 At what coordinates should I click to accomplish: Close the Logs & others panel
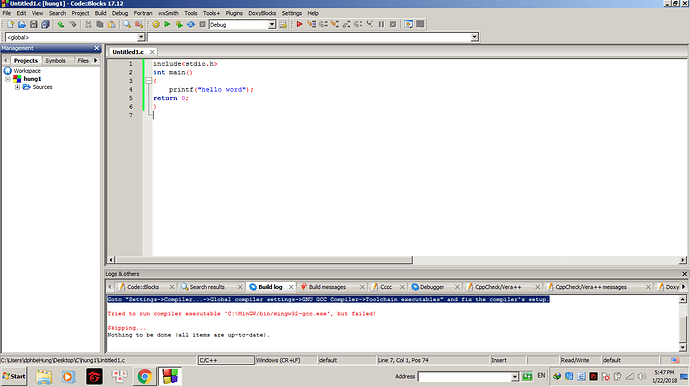684,274
